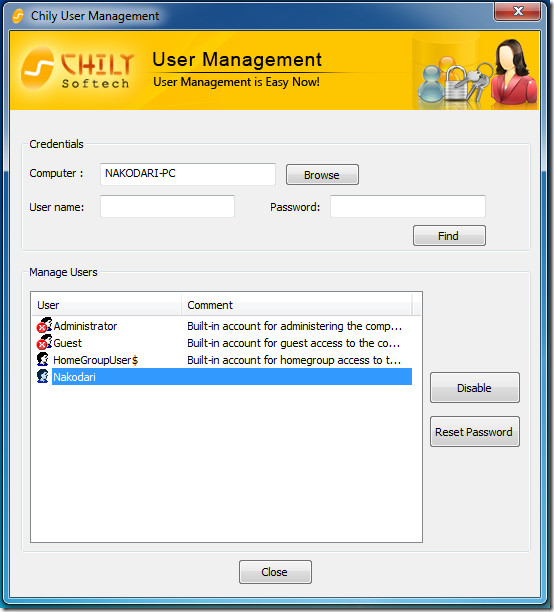Click the woman avatar in banner

[513, 72]
